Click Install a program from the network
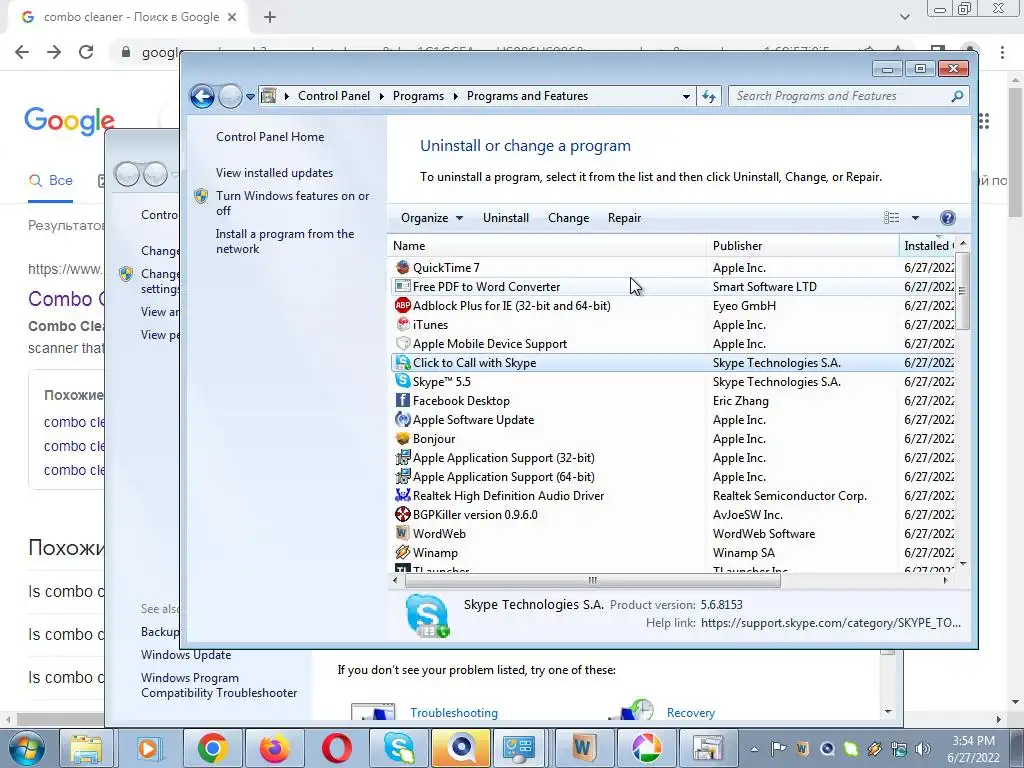The width and height of the screenshot is (1024, 768). pyautogui.click(x=285, y=242)
